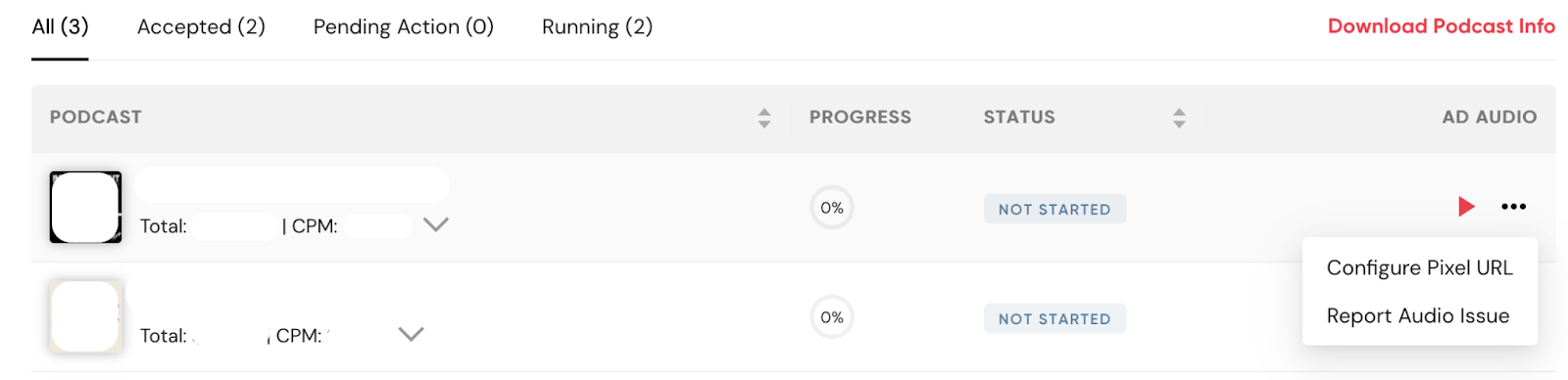
Task: Expand the second podcast's details chevron
Action: (x=412, y=335)
